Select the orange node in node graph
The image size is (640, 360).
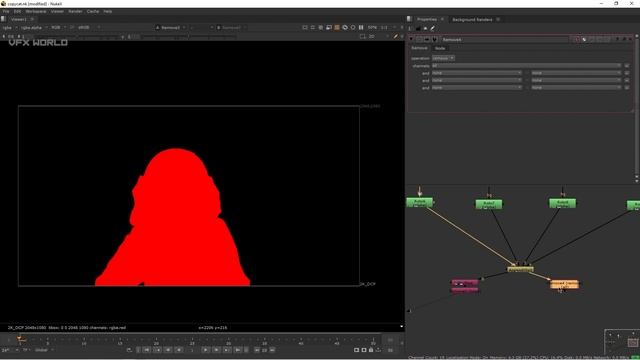click(x=564, y=284)
